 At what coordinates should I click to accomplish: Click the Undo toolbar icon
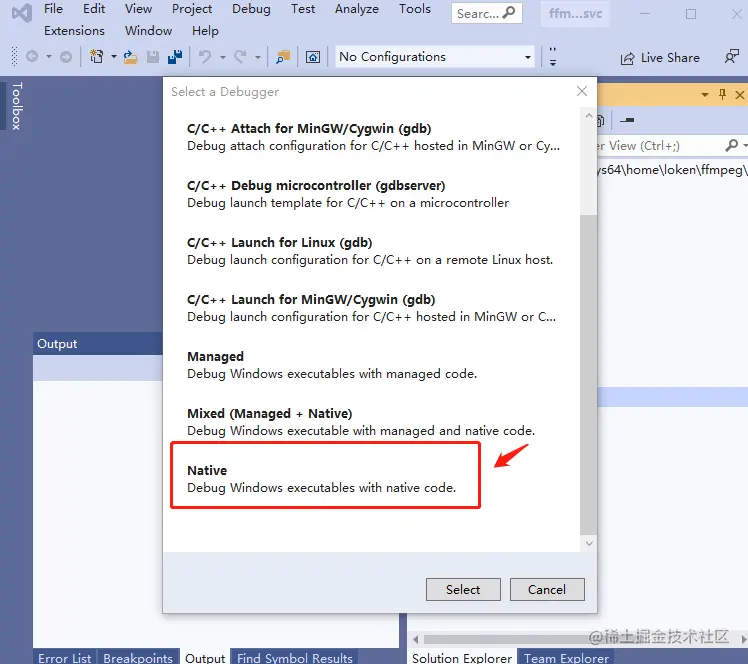click(x=205, y=57)
